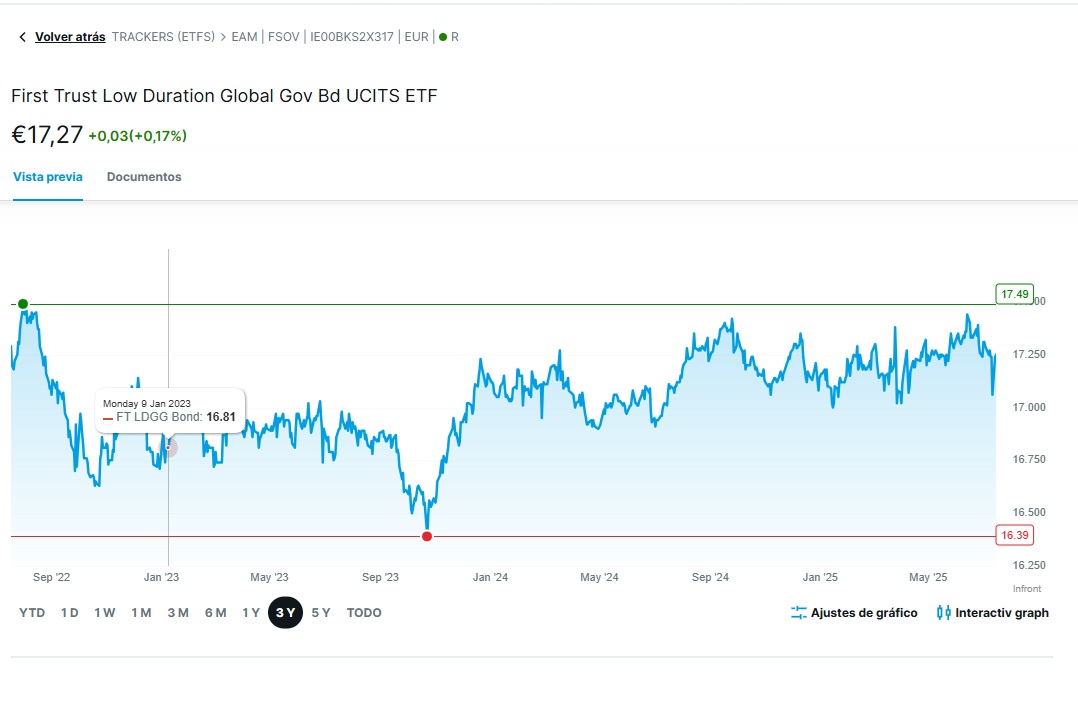
Task: Choose the 5Y time range option
Action: tap(320, 612)
